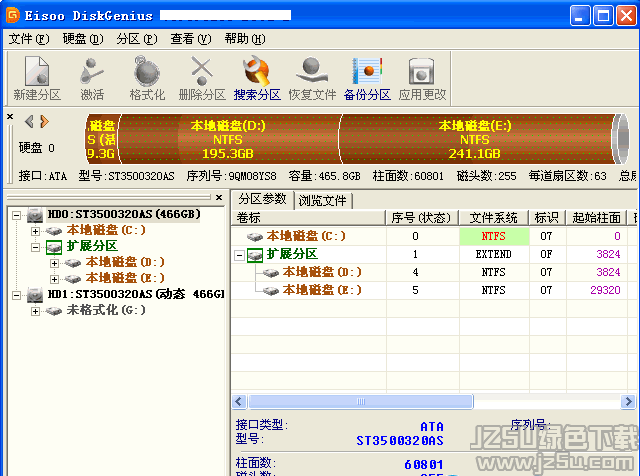Open the 分区(P) menu
Viewport: 640px width, 476px height.
click(x=137, y=39)
